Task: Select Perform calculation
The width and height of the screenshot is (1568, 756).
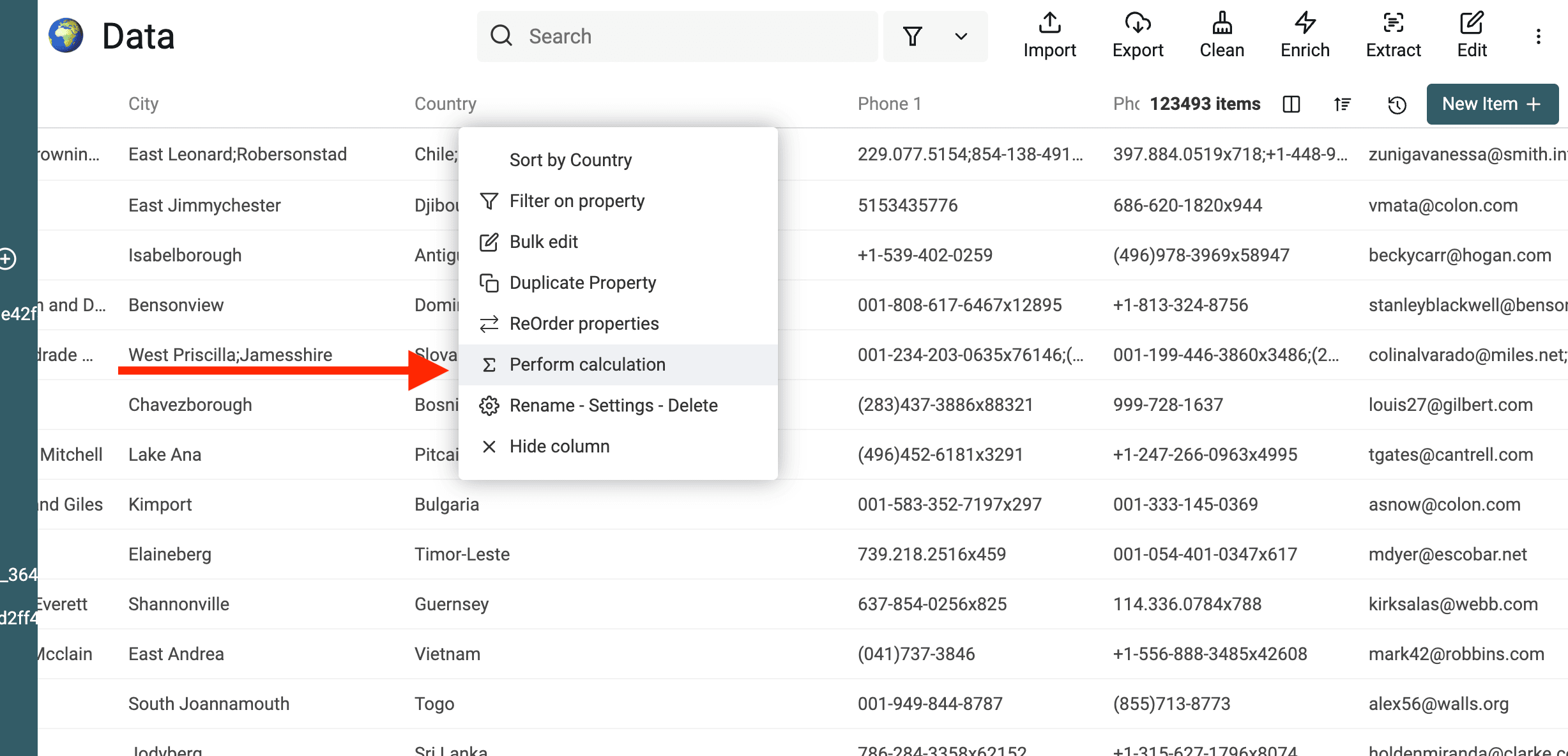Action: tap(618, 364)
